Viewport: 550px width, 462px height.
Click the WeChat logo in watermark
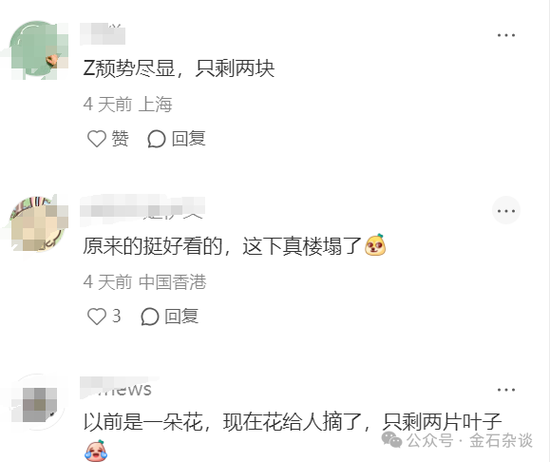(x=391, y=440)
